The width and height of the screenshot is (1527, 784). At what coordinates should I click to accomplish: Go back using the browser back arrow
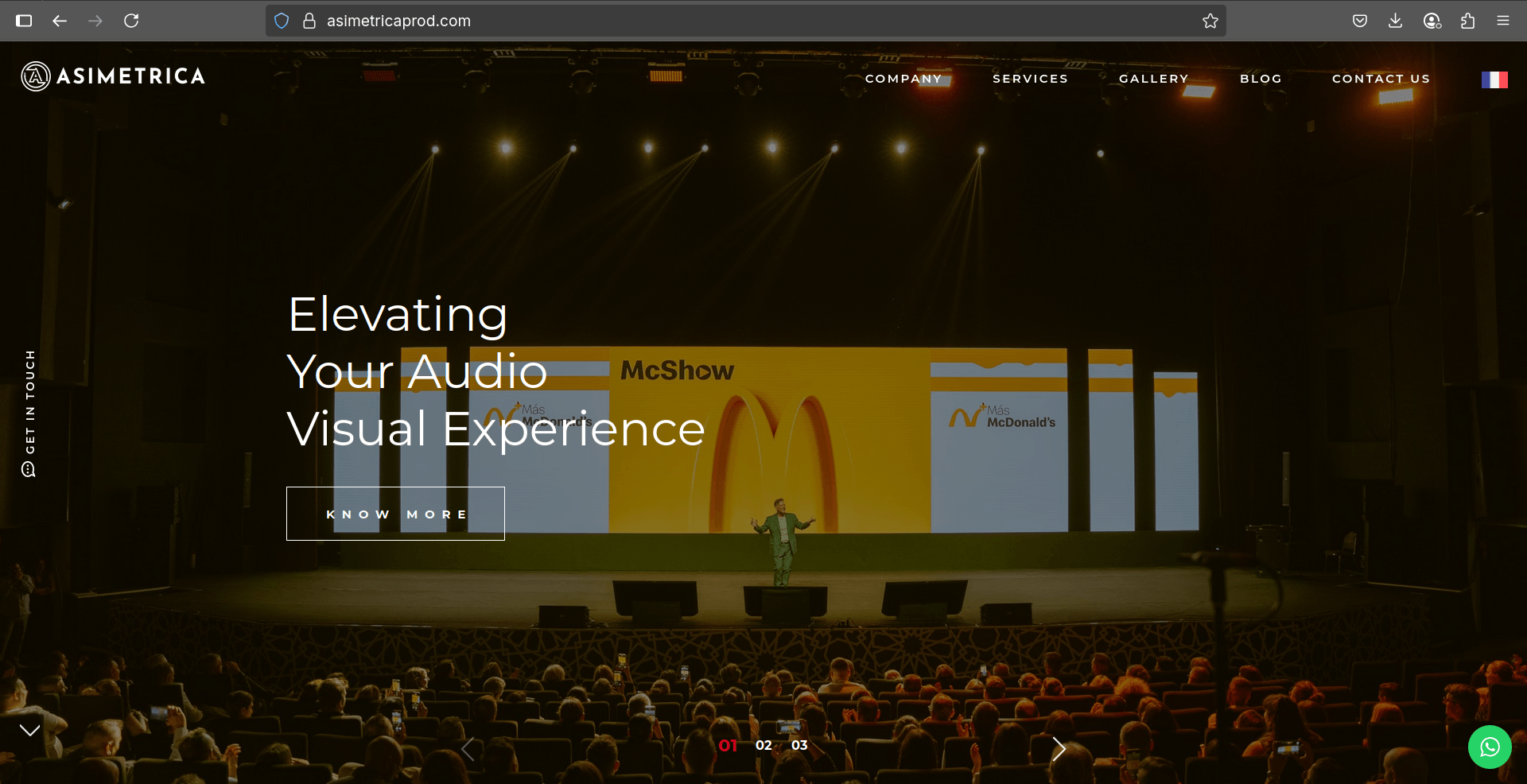point(60,21)
